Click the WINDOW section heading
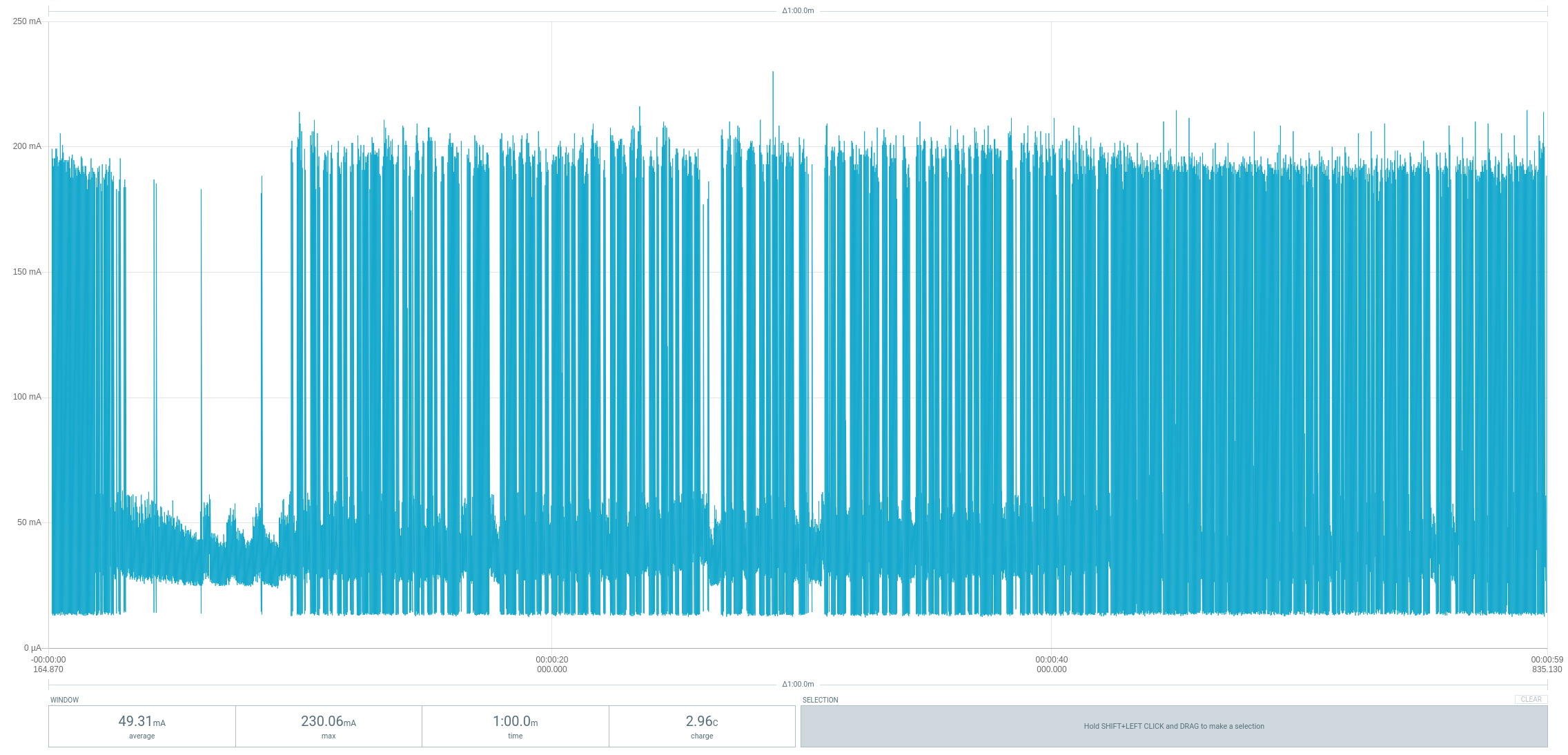The width and height of the screenshot is (1568, 755). coord(64,700)
